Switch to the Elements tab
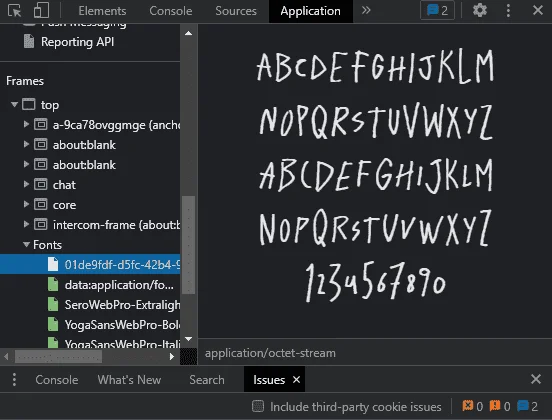 point(102,11)
